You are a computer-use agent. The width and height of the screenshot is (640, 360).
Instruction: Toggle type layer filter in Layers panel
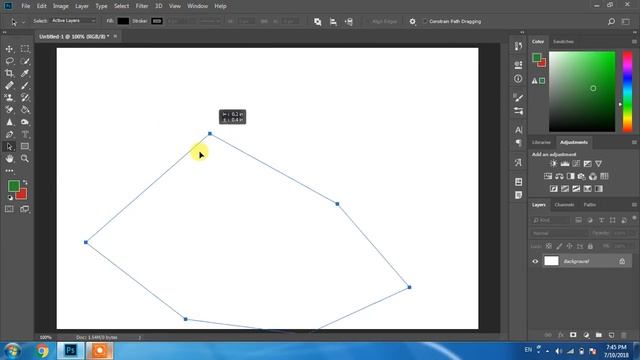point(601,220)
